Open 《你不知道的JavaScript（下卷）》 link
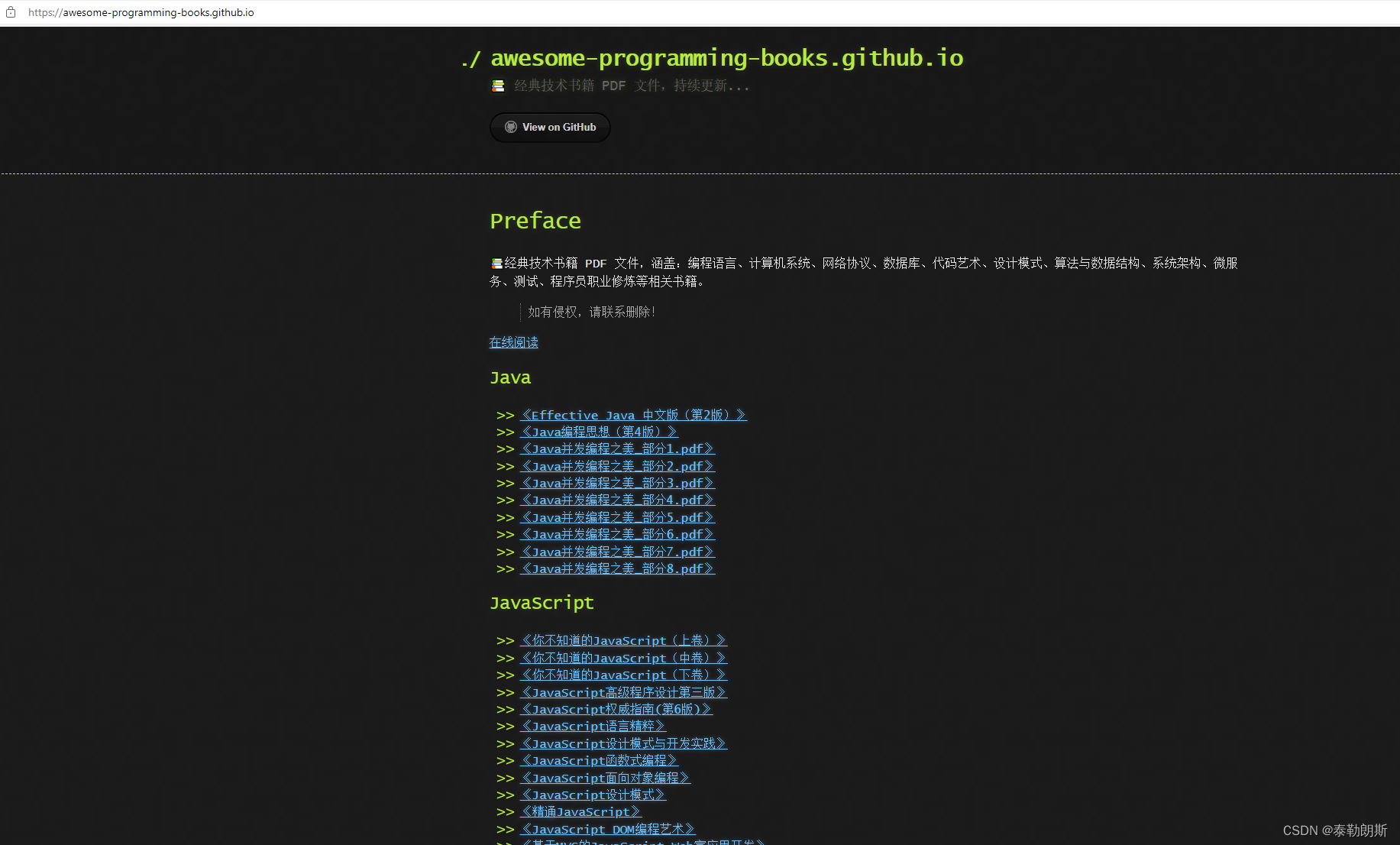1400x845 pixels. pyautogui.click(x=623, y=675)
